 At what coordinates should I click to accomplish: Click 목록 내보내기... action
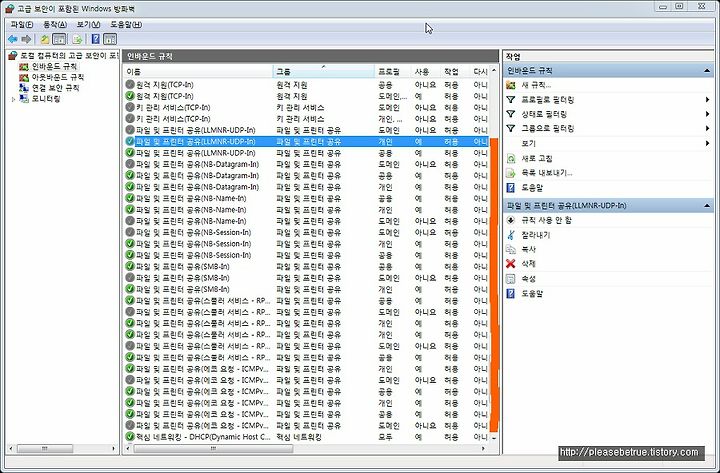tap(547, 173)
